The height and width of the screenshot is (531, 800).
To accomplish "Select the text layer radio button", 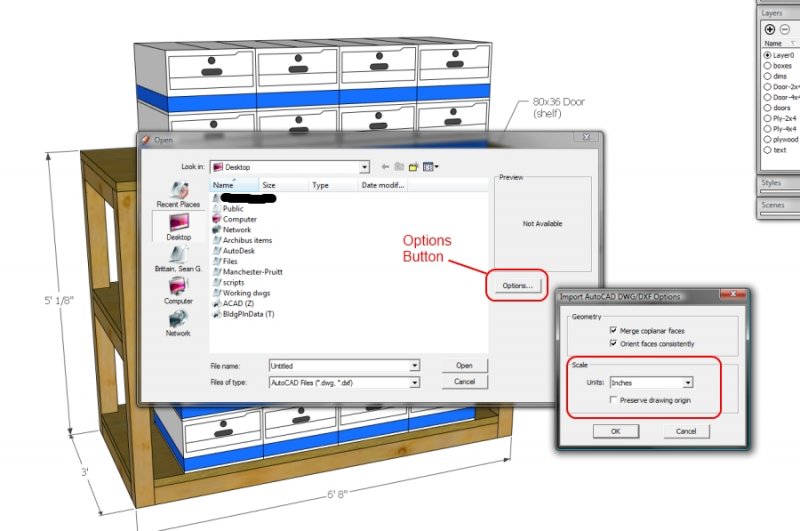I will click(767, 150).
